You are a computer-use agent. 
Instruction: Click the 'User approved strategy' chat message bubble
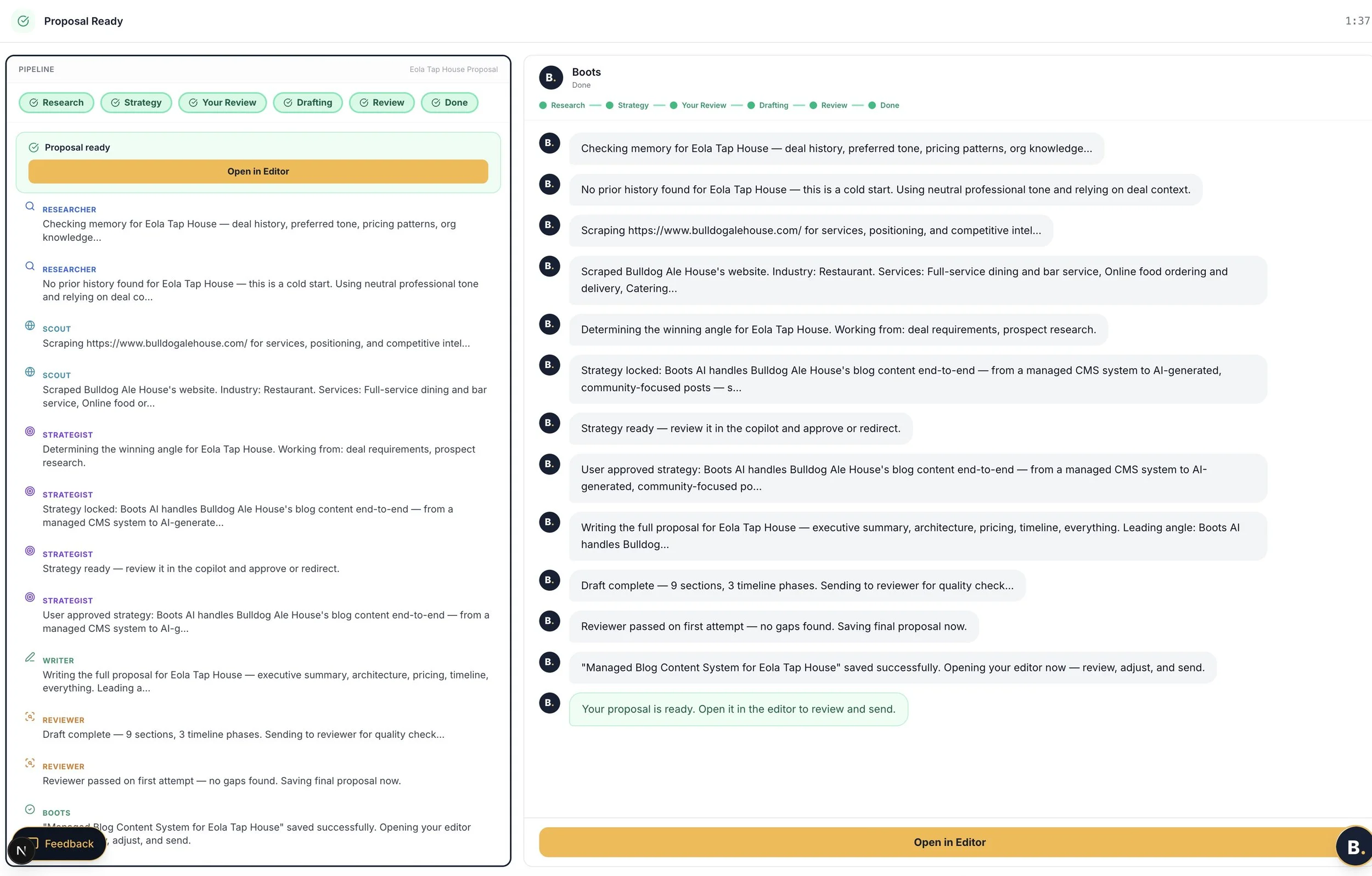(x=918, y=478)
